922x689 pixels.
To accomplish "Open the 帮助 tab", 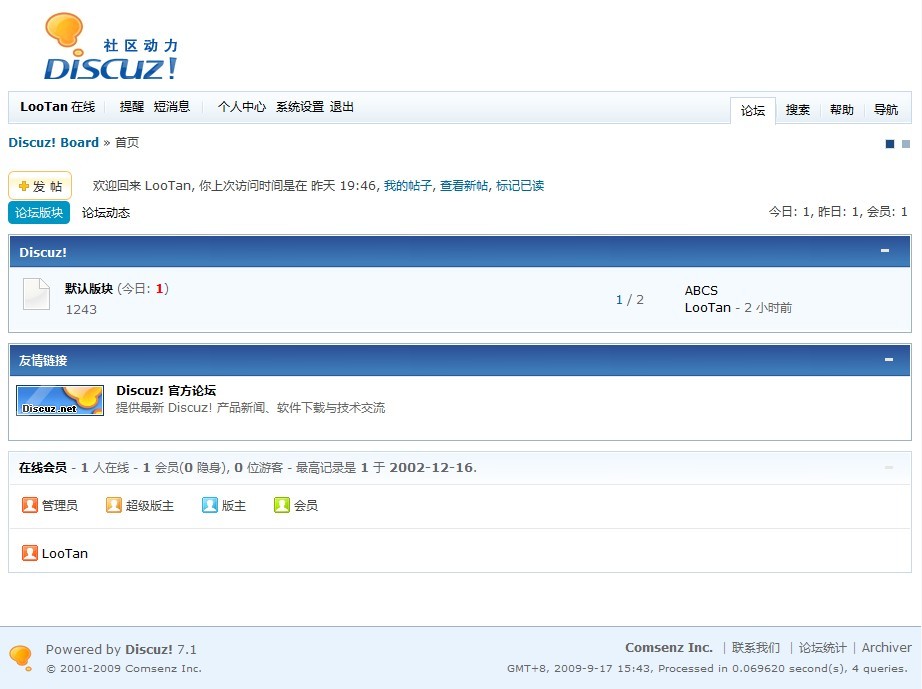I will point(841,110).
